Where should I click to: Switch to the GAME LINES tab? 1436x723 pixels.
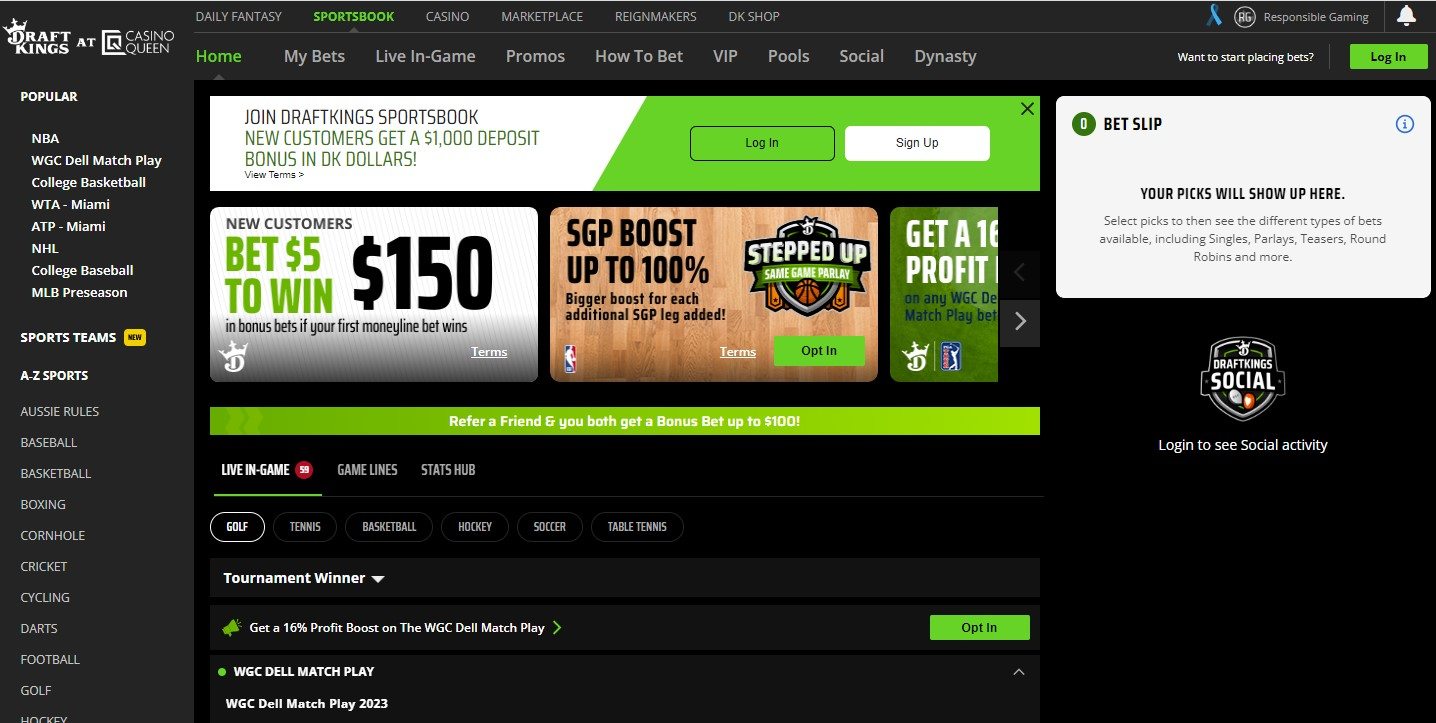click(367, 469)
